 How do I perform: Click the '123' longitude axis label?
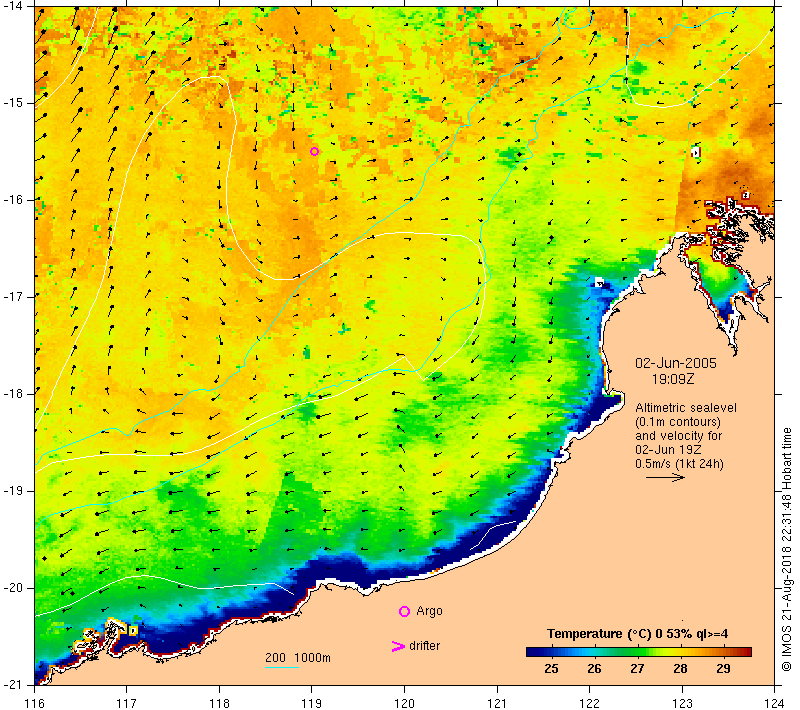click(682, 703)
